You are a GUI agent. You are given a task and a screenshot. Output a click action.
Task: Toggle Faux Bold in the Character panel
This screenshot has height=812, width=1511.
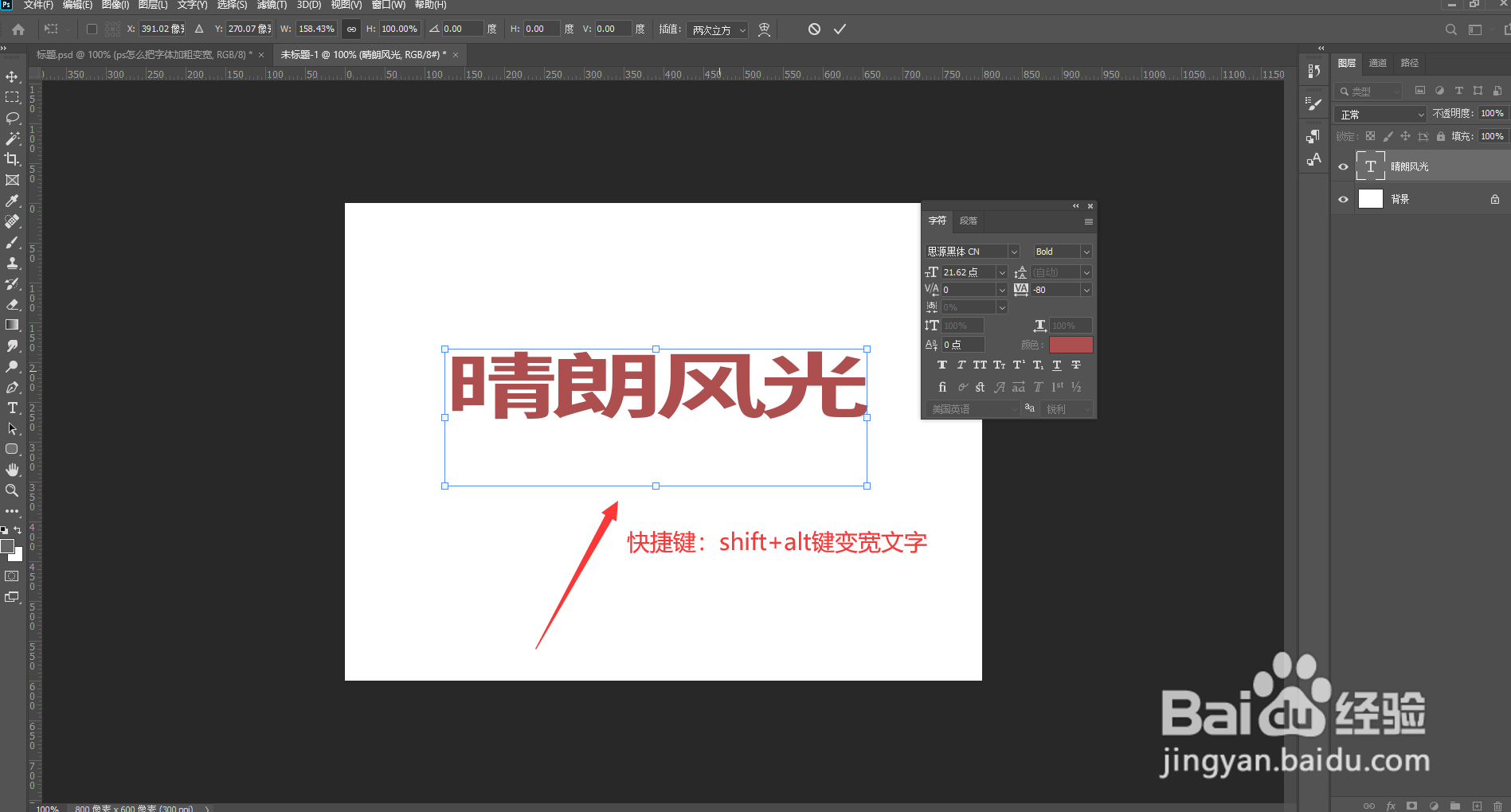coord(942,365)
